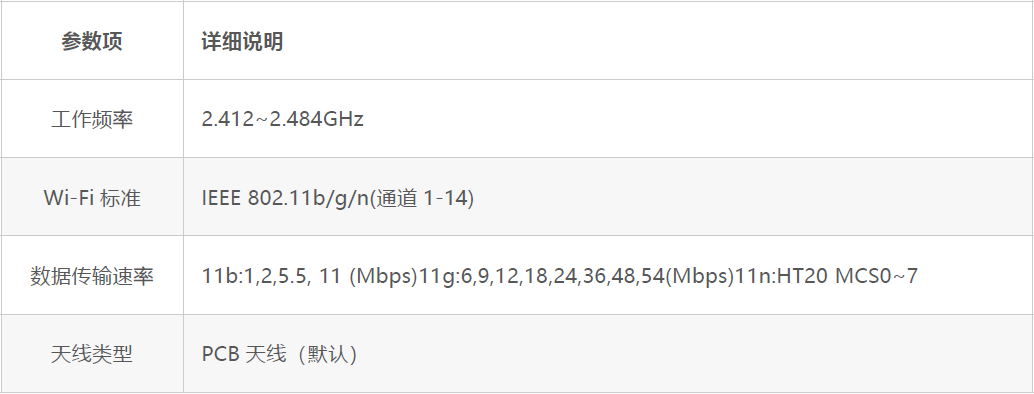Click the 2.412~2.484GHz frequency value
The height and width of the screenshot is (394, 1034).
[x=282, y=119]
